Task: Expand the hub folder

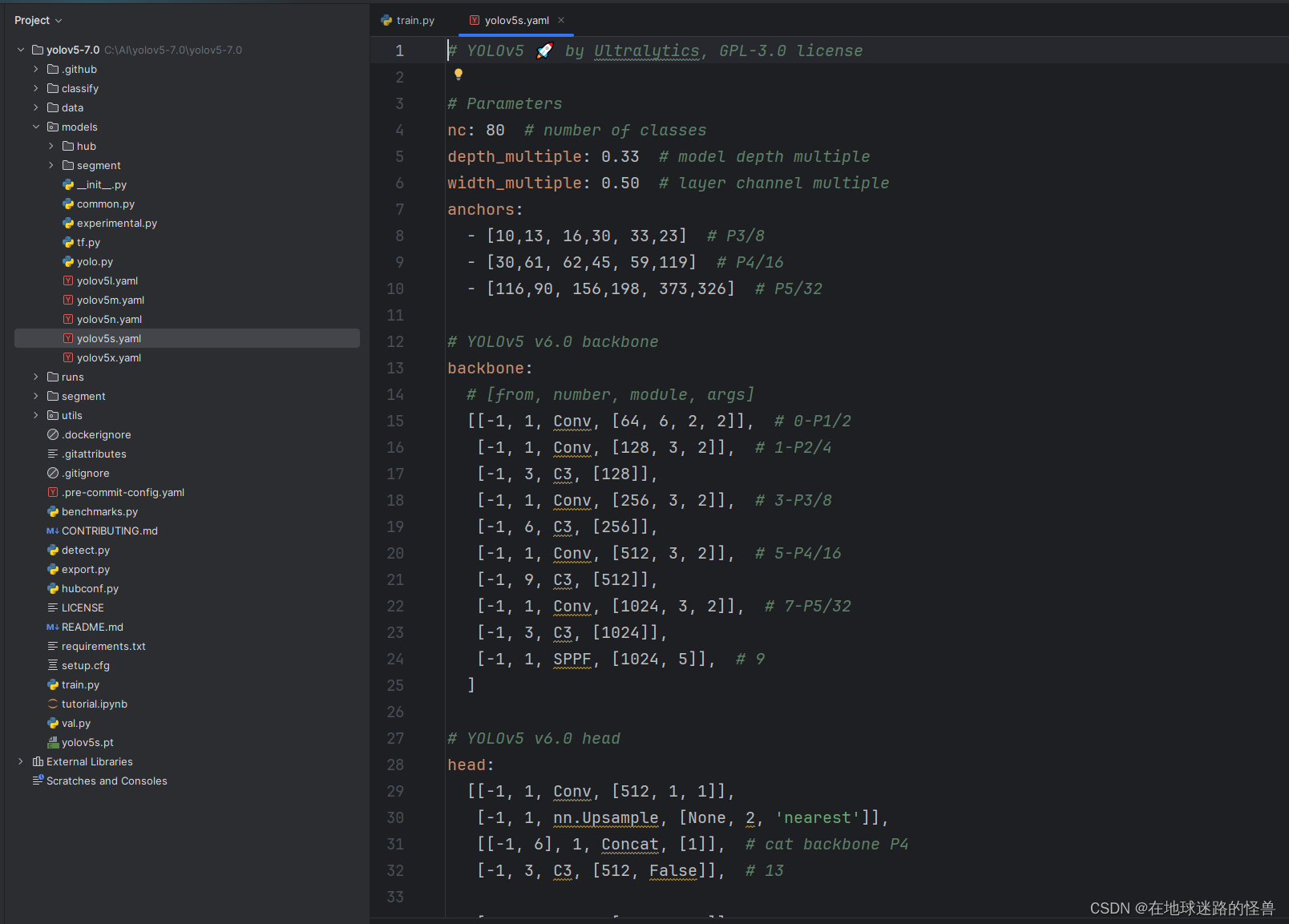Action: pyautogui.click(x=51, y=146)
